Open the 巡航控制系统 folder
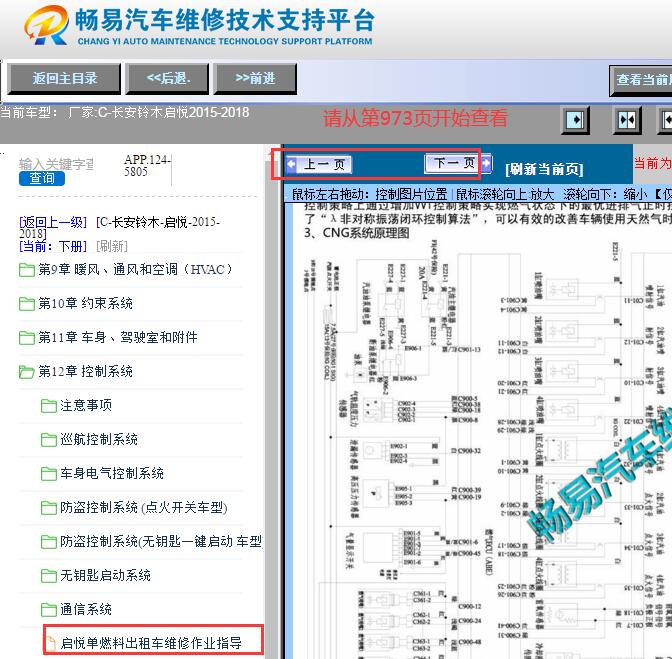The image size is (672, 659). tap(99, 439)
